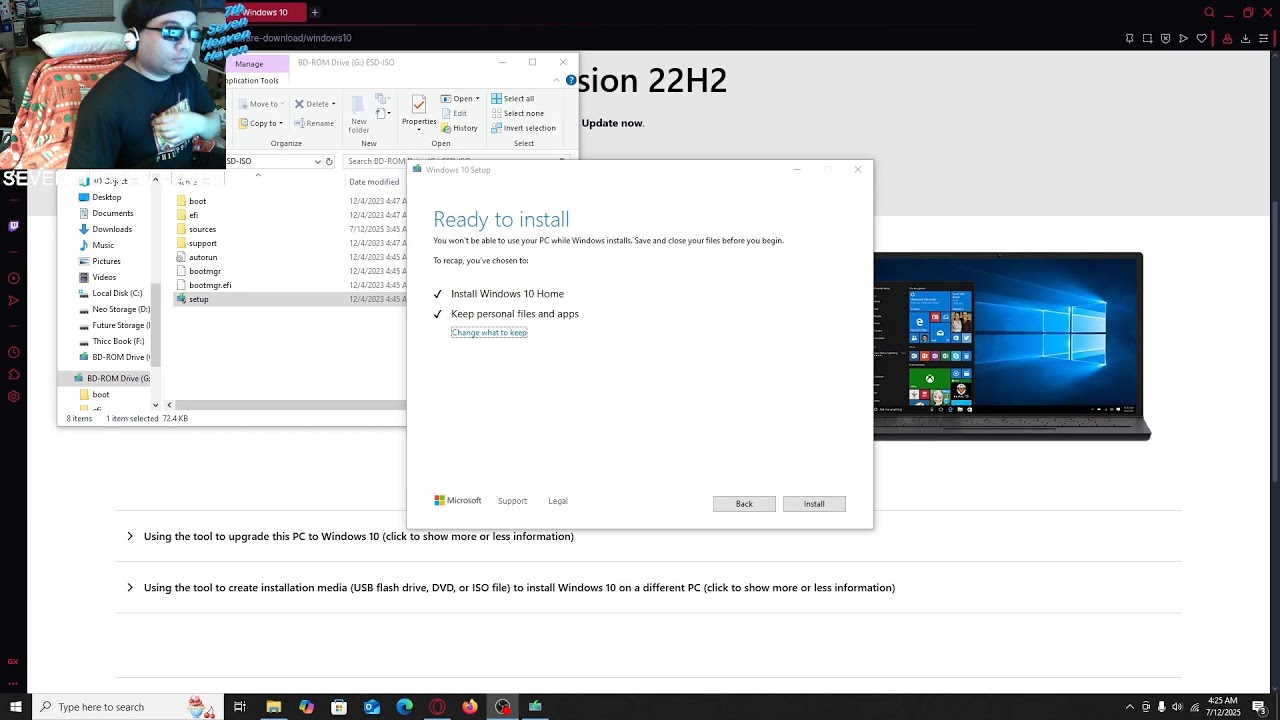Open the Support link in Setup dialog
Screen dimensions: 1280x720
pos(512,501)
